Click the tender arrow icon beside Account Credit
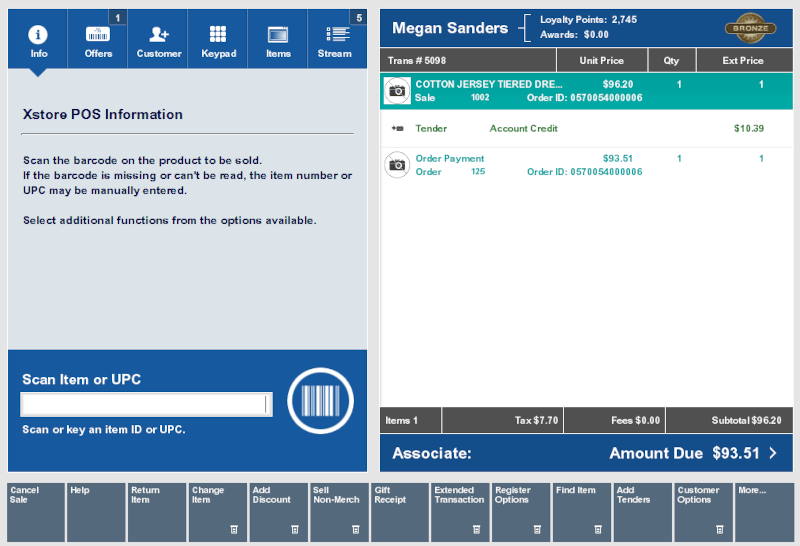The image size is (800, 546). click(397, 129)
